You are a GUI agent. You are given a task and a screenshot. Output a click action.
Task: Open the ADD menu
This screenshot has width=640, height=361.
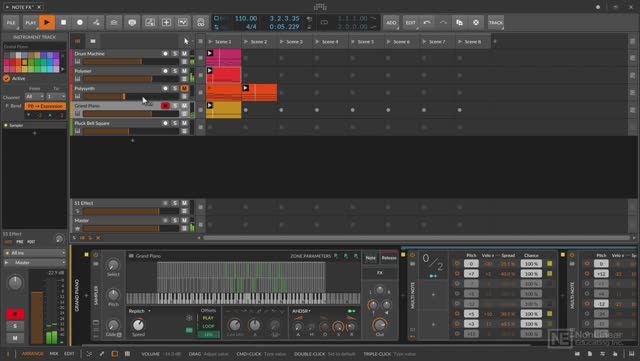[391, 22]
